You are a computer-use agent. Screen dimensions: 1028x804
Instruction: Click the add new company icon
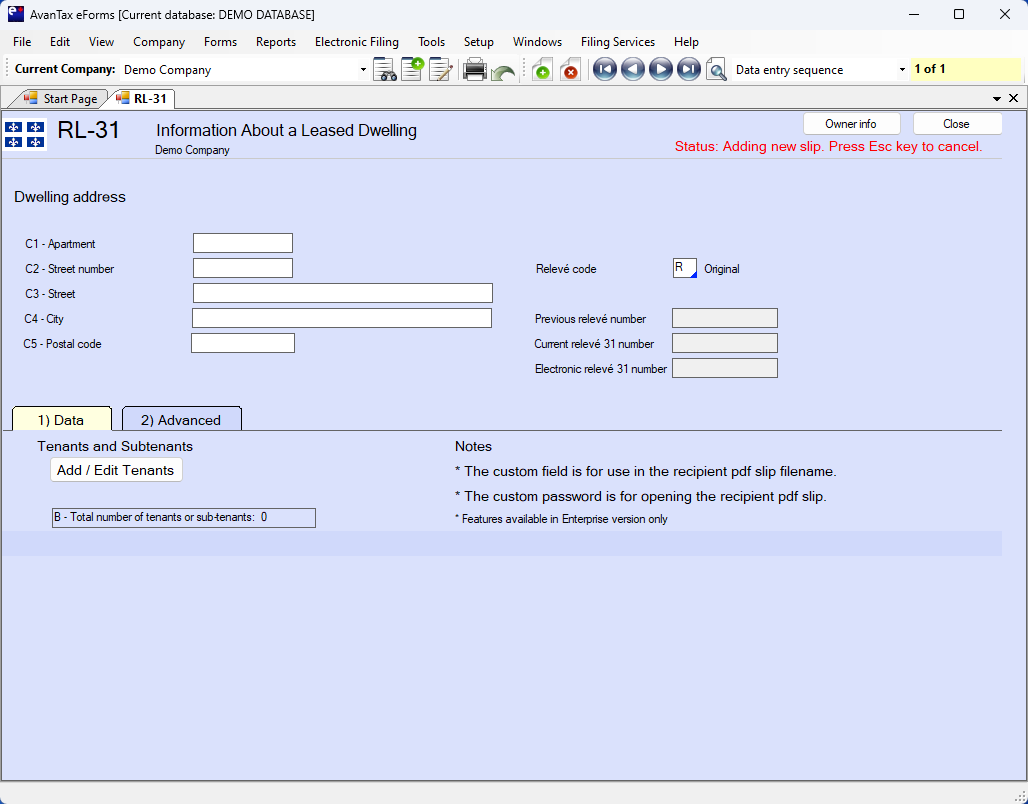[412, 70]
